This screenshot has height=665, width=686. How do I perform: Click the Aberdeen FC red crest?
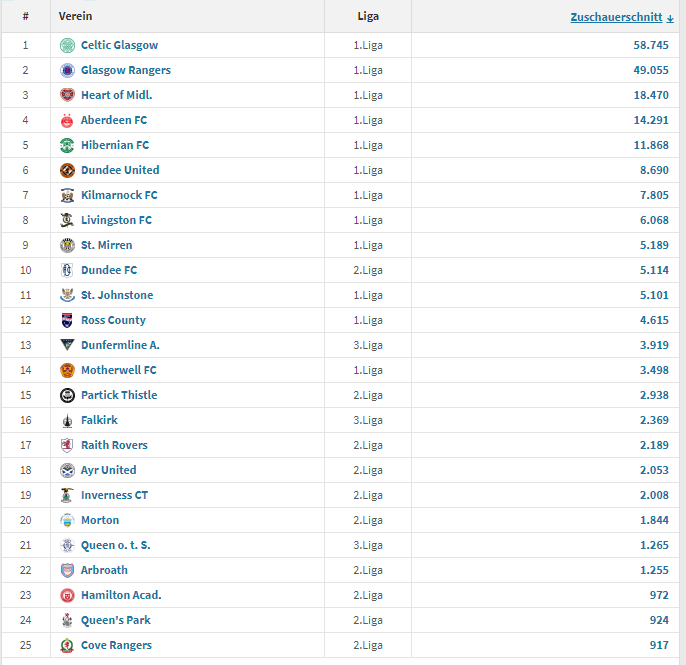[x=67, y=120]
